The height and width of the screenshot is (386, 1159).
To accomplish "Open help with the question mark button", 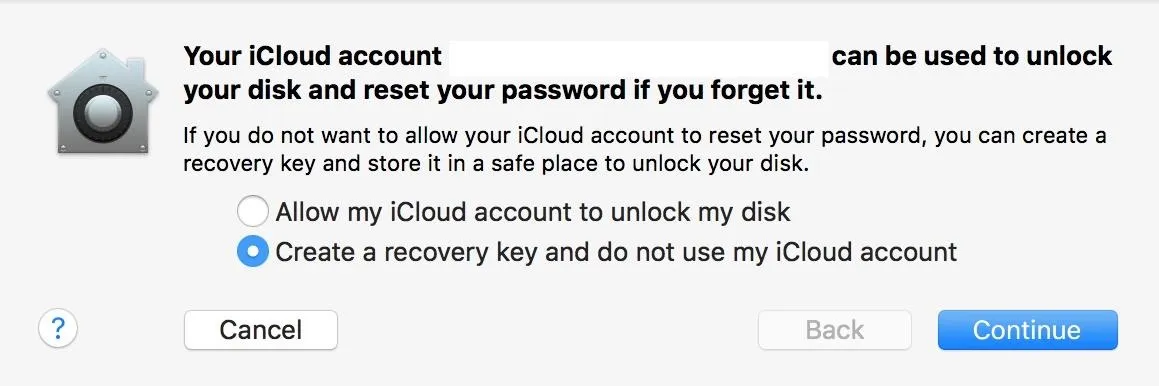I will (58, 328).
